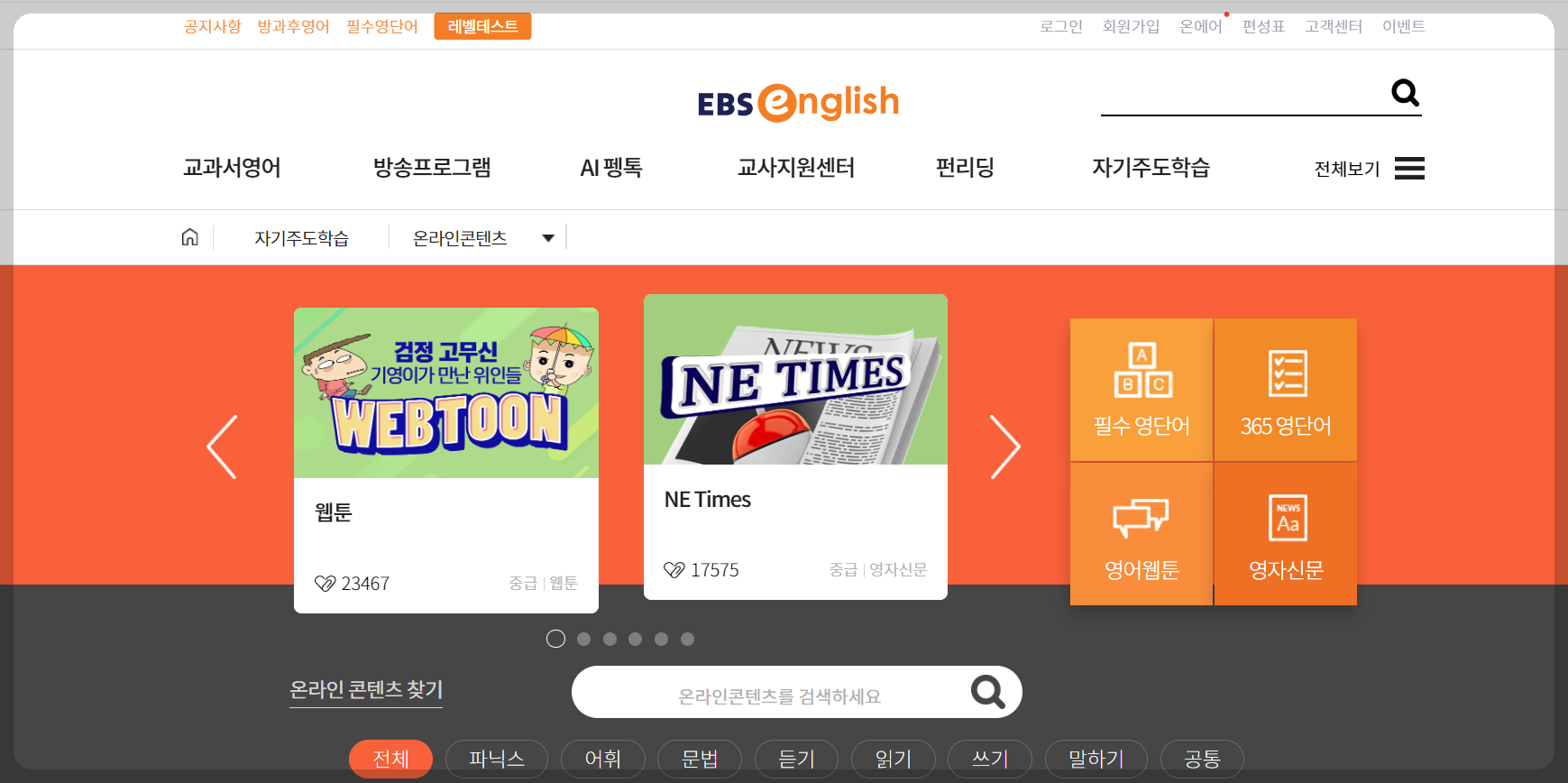The height and width of the screenshot is (783, 1568).
Task: Click the 회원가입 link
Action: (x=1131, y=26)
